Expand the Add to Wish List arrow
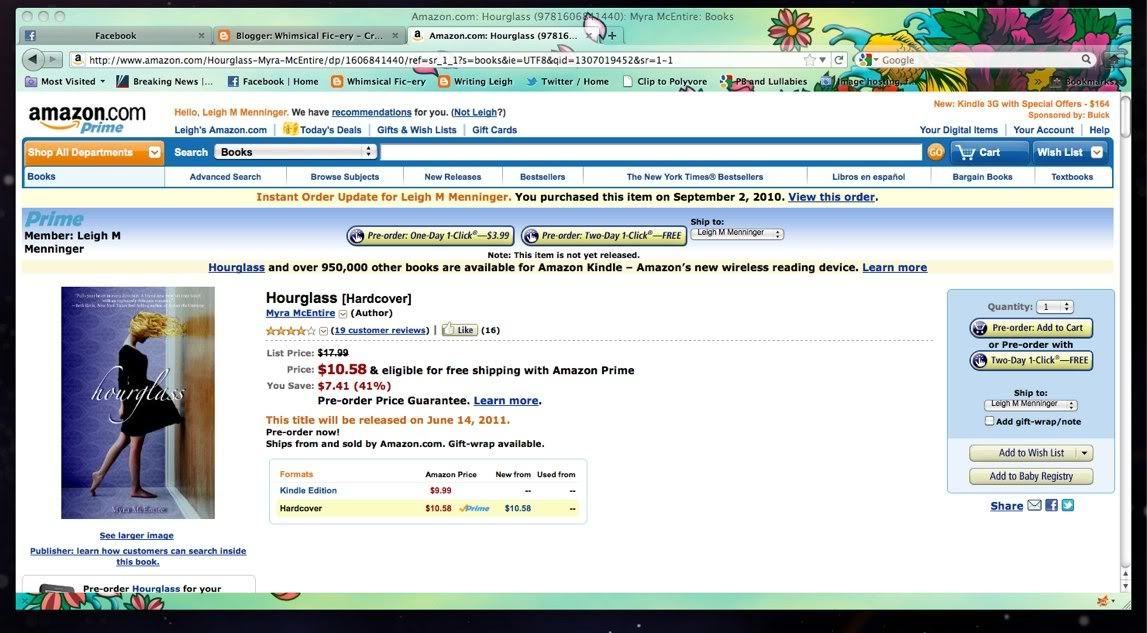The width and height of the screenshot is (1147, 633). (1084, 453)
